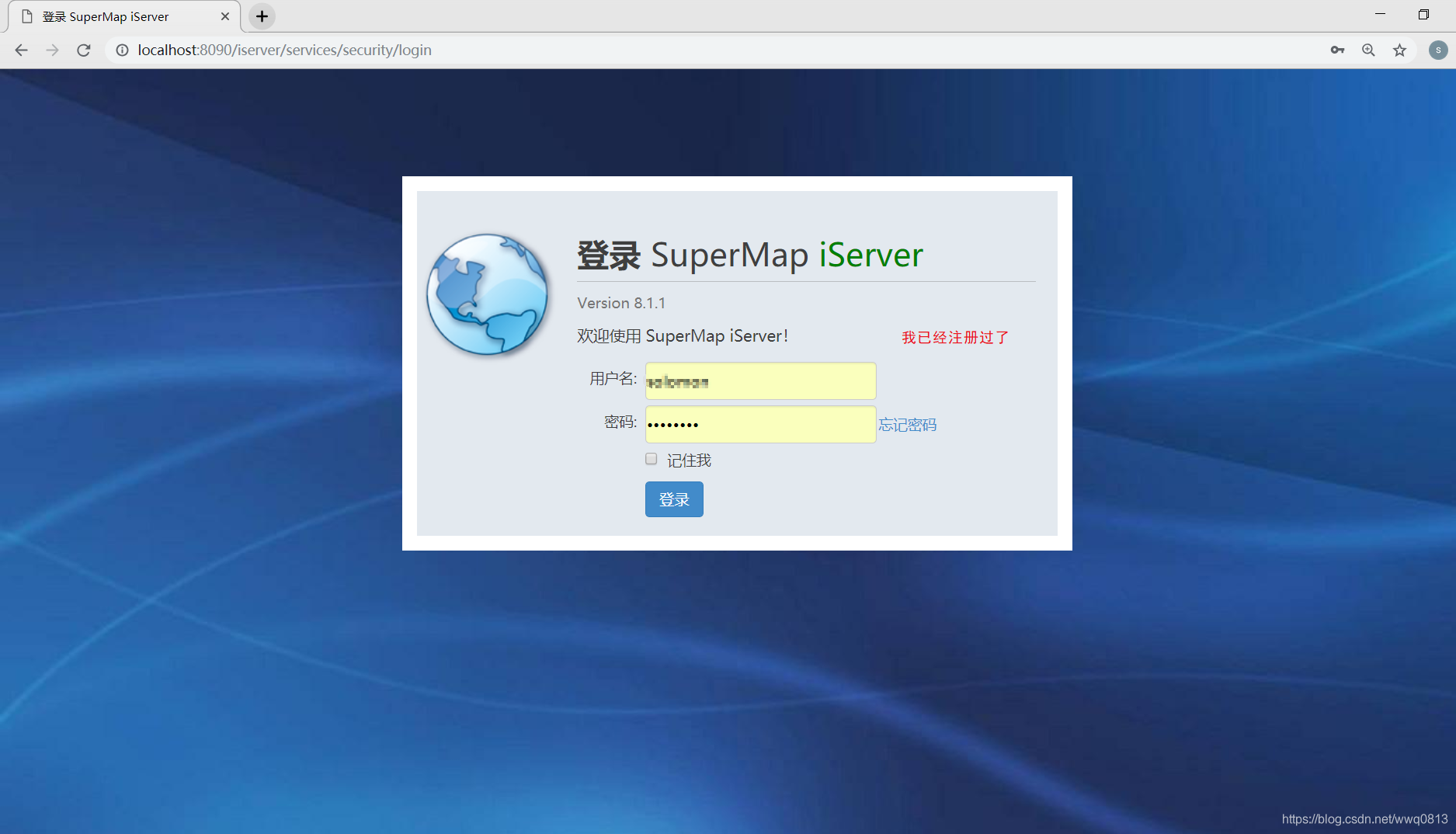Viewport: 1456px width, 834px height.
Task: Open the user profile avatar
Action: pos(1438,50)
